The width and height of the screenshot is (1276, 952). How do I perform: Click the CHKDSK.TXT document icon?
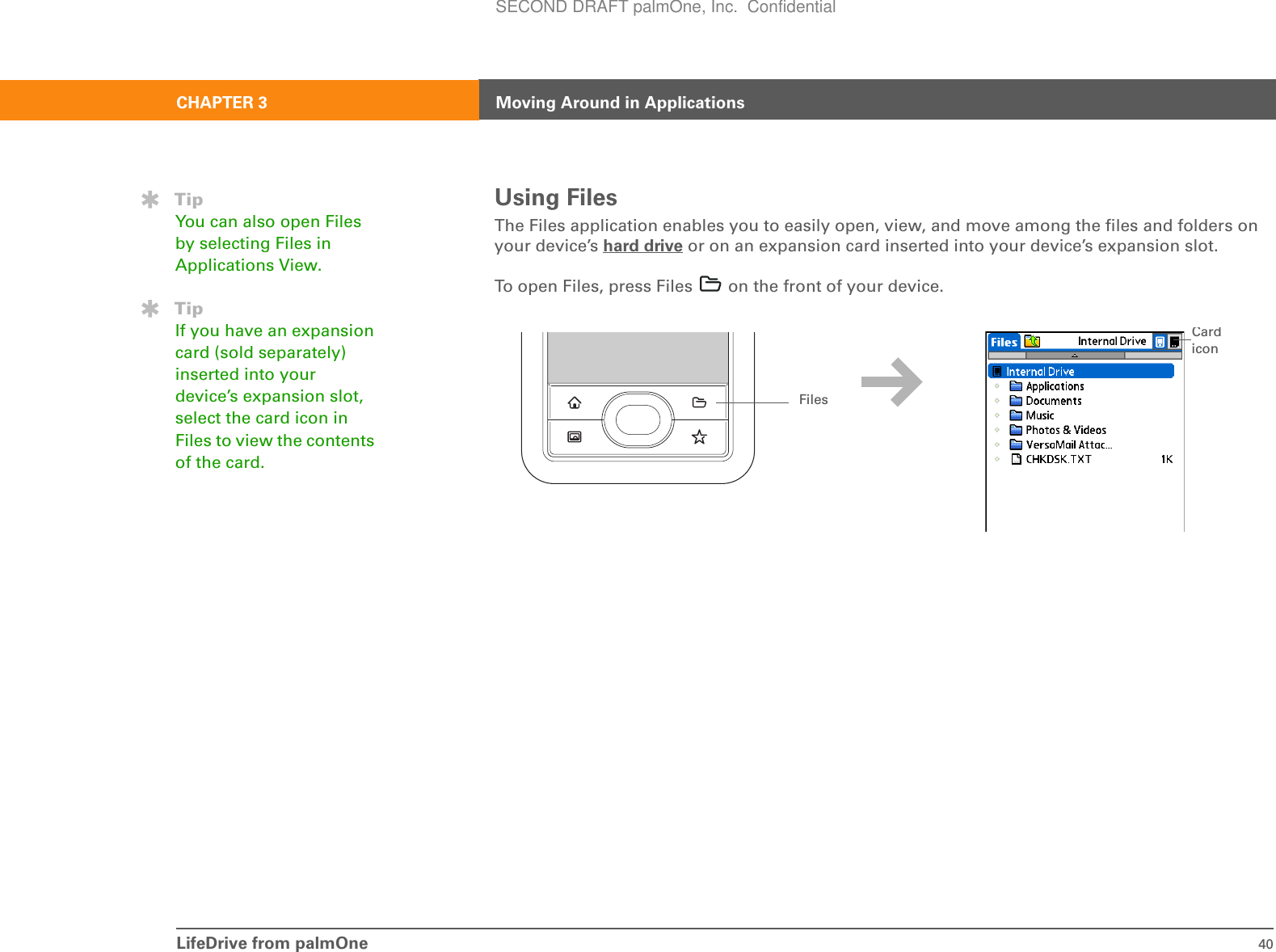point(1017,459)
